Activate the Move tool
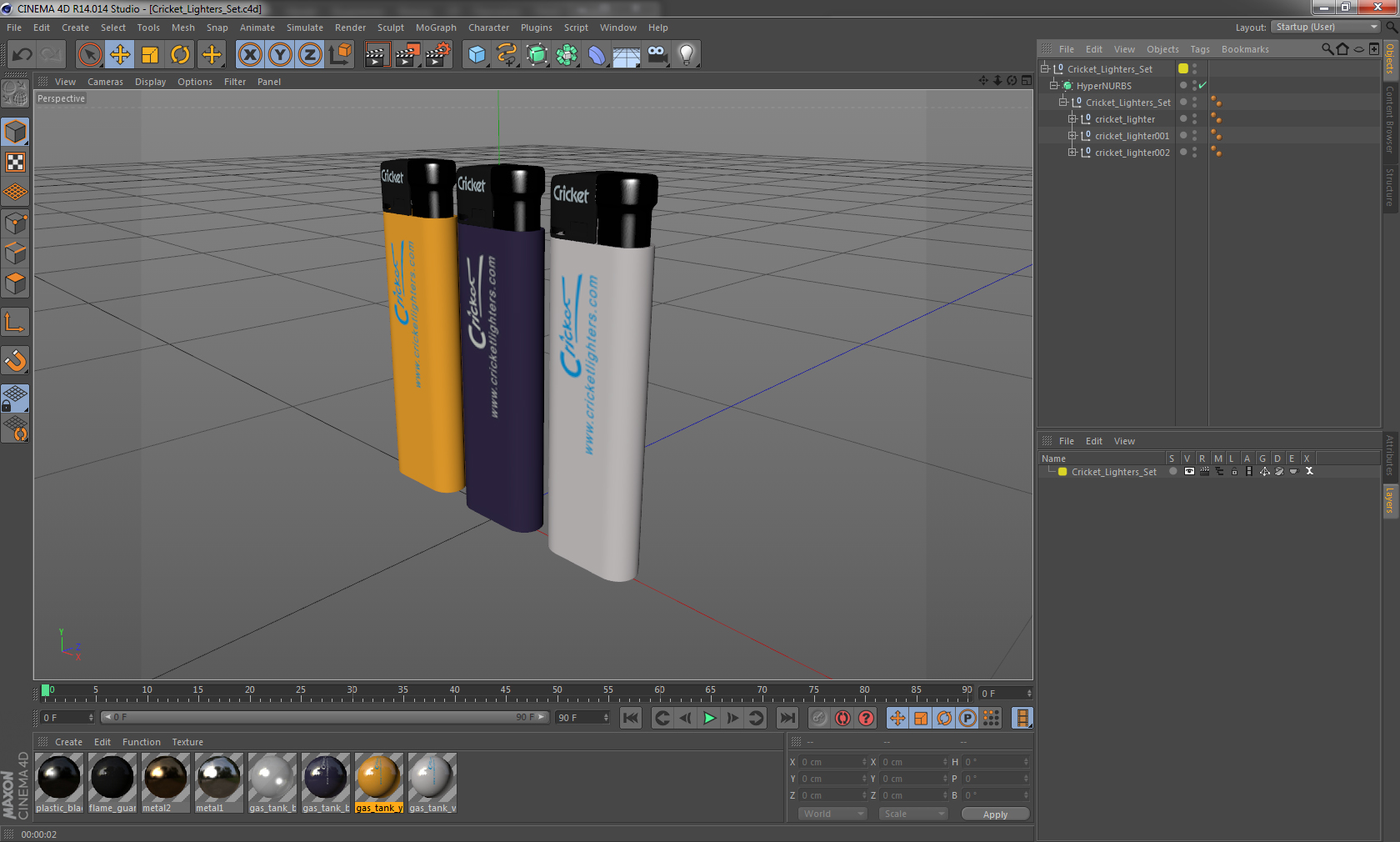1400x842 pixels. coord(120,55)
